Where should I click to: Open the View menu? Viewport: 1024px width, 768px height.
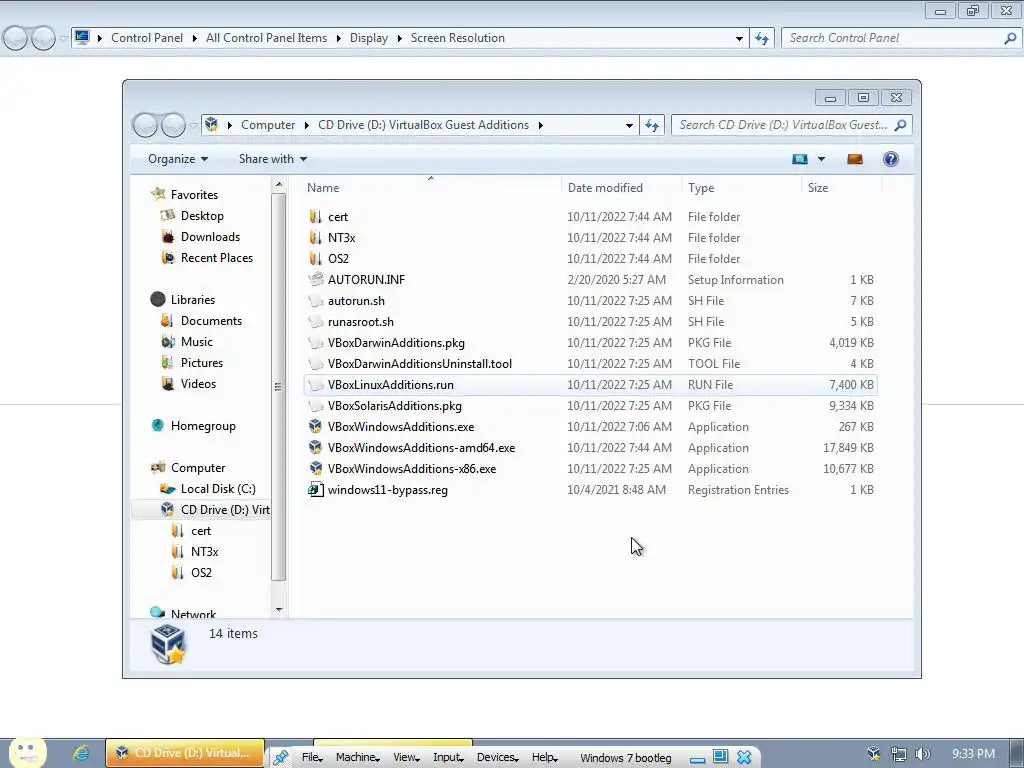(x=406, y=758)
